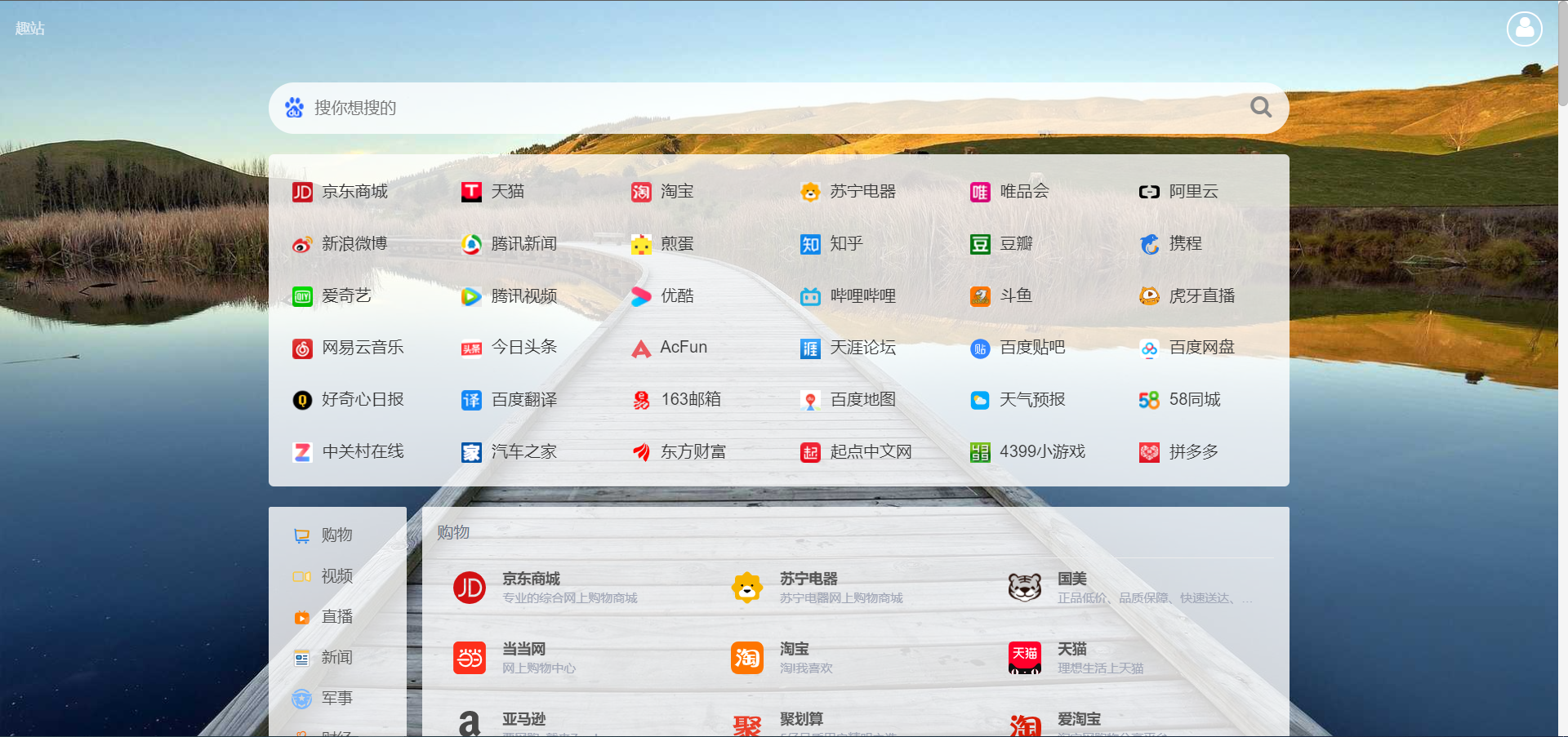Focus the search input field
Viewport: 1568px width, 737px height.
click(x=778, y=108)
